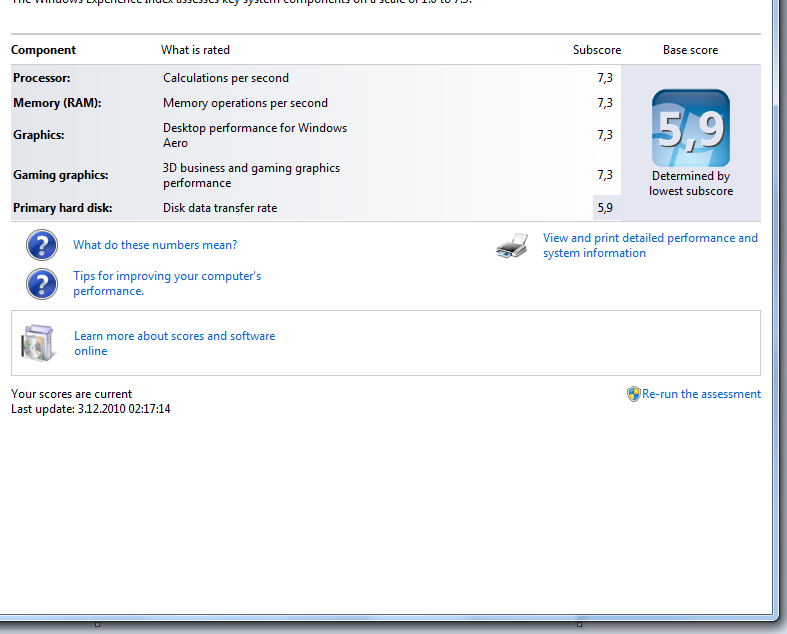Click the help icon beside 'What do these numbers mean?'

point(41,245)
